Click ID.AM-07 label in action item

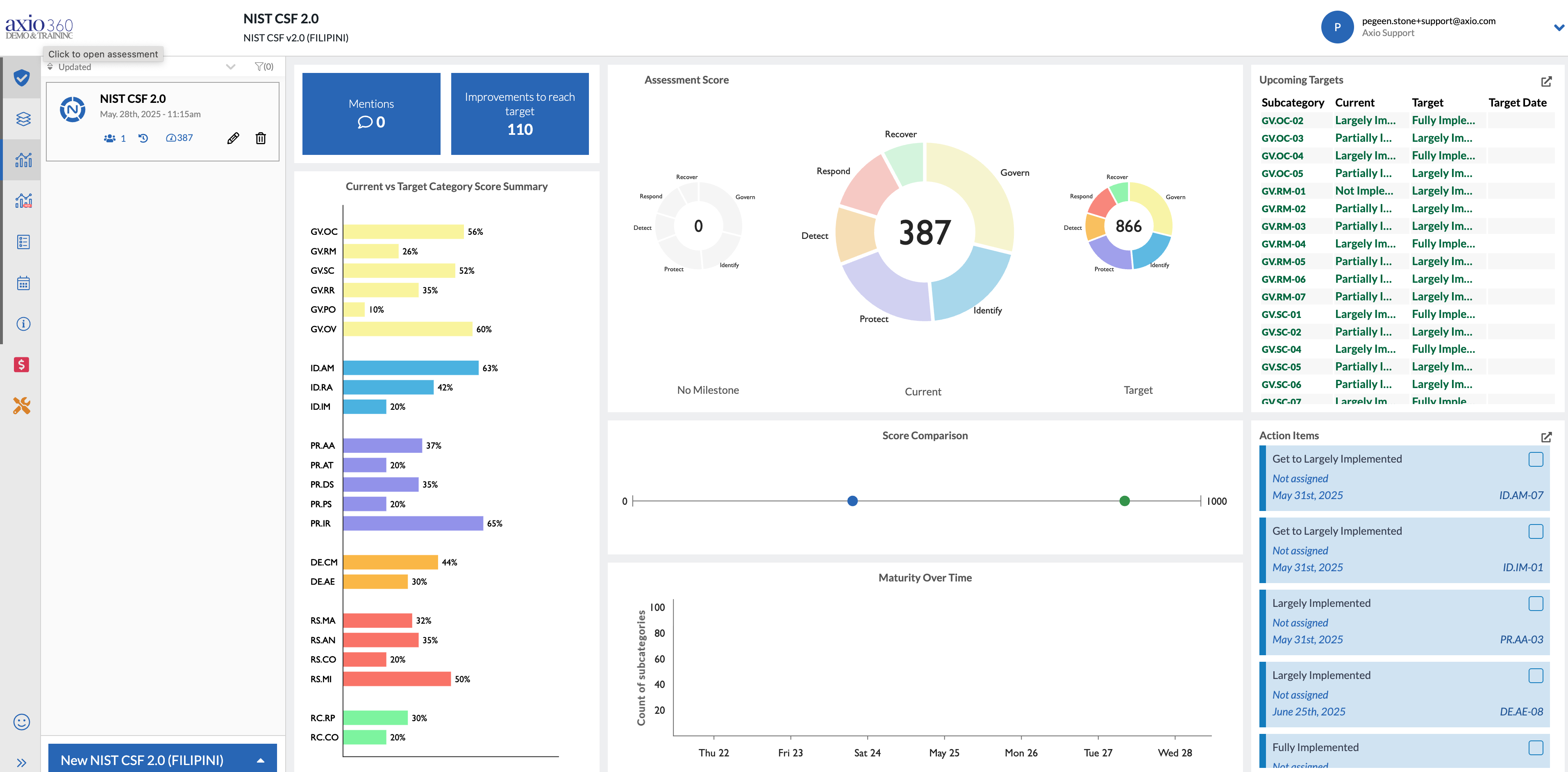point(1520,495)
